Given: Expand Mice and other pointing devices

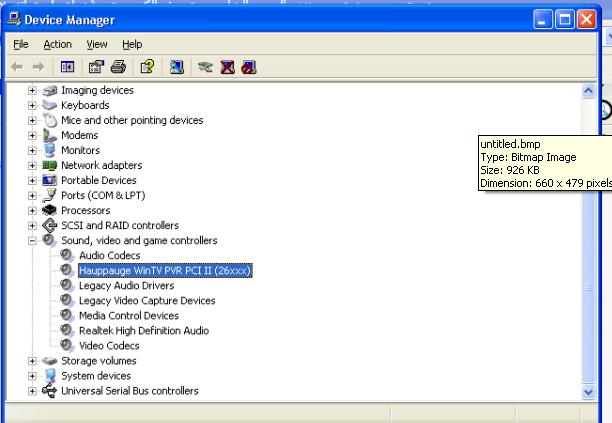Looking at the screenshot, I should click(32, 121).
